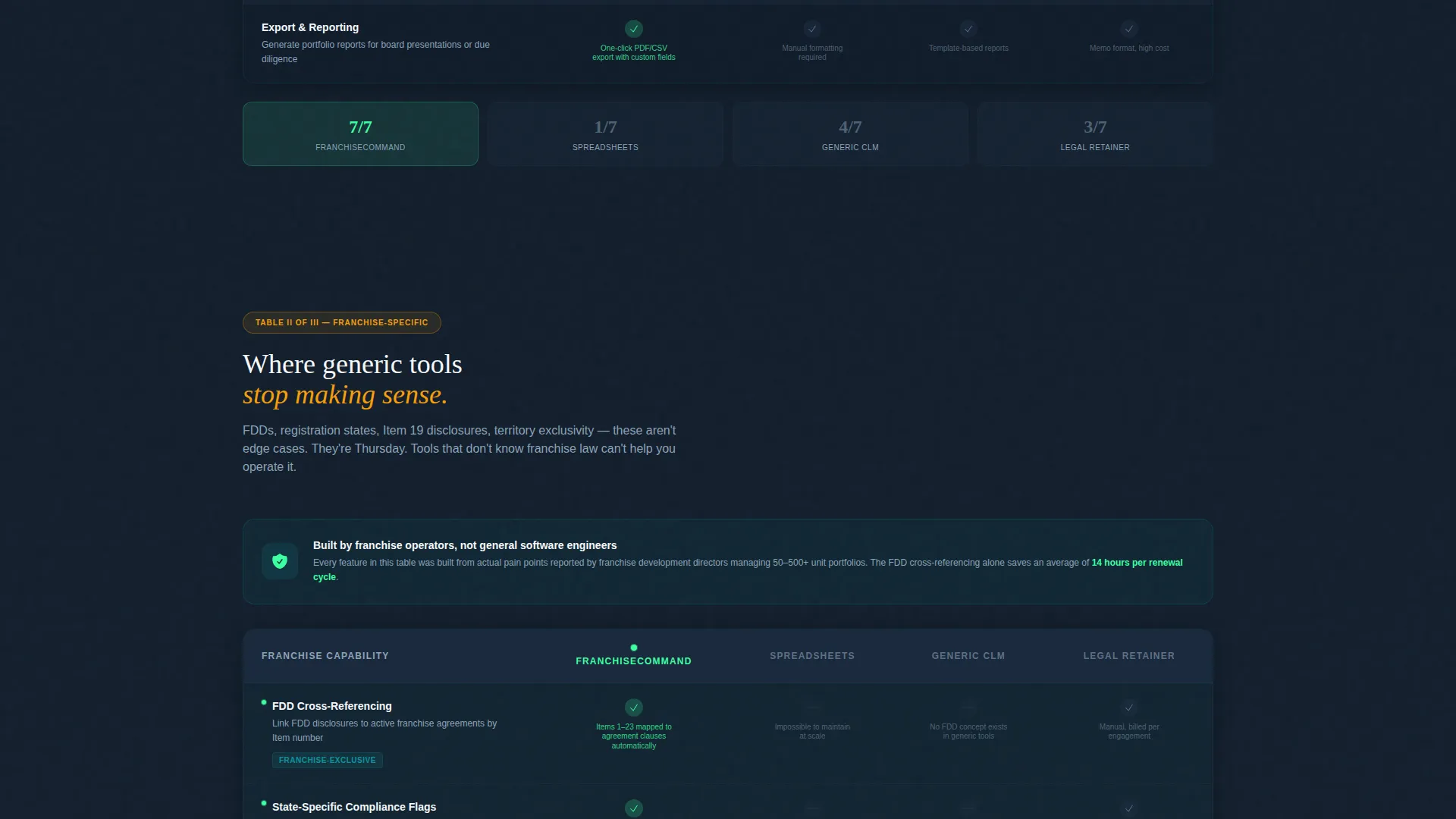Click Legal Retainer checkmark in Export & Reporting row
The image size is (1456, 819).
[x=1129, y=29]
